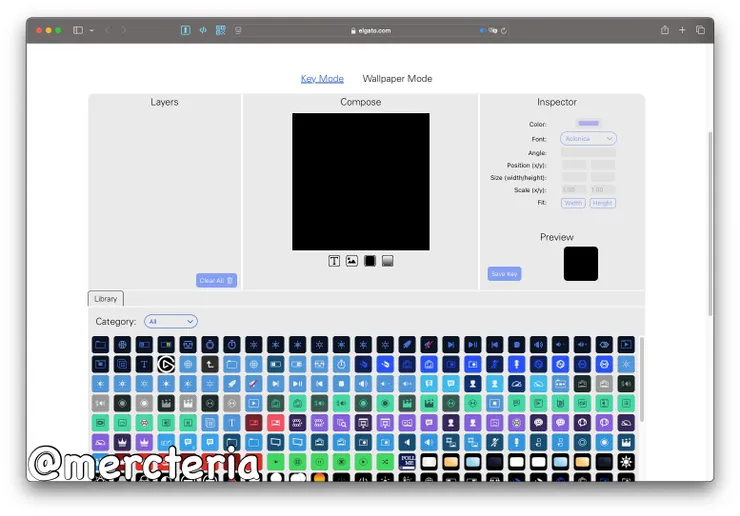Show Safari sidebar
Viewport: 740px width, 516px height.
78,30
